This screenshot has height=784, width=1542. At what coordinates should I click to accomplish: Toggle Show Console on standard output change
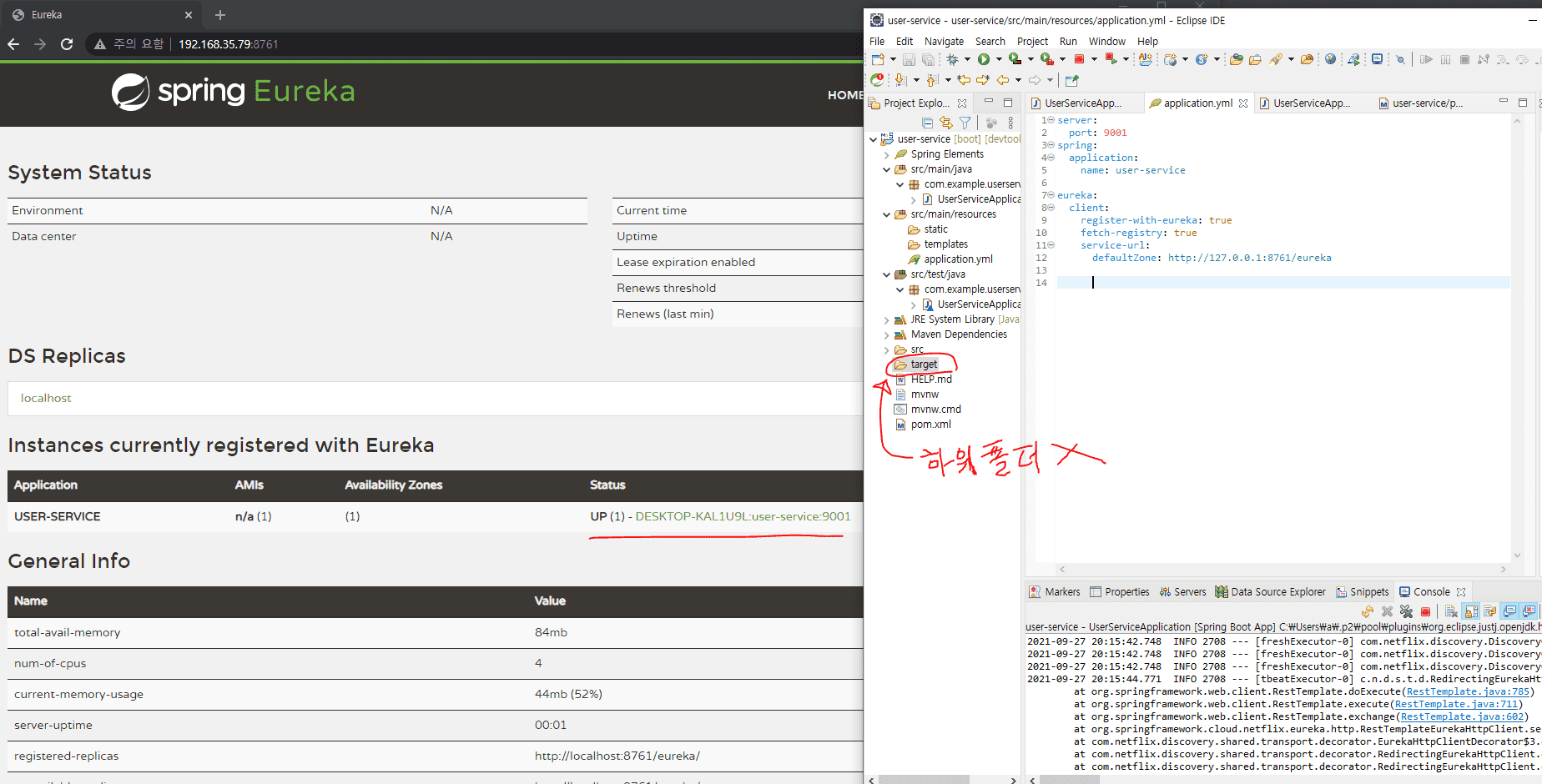1509,612
